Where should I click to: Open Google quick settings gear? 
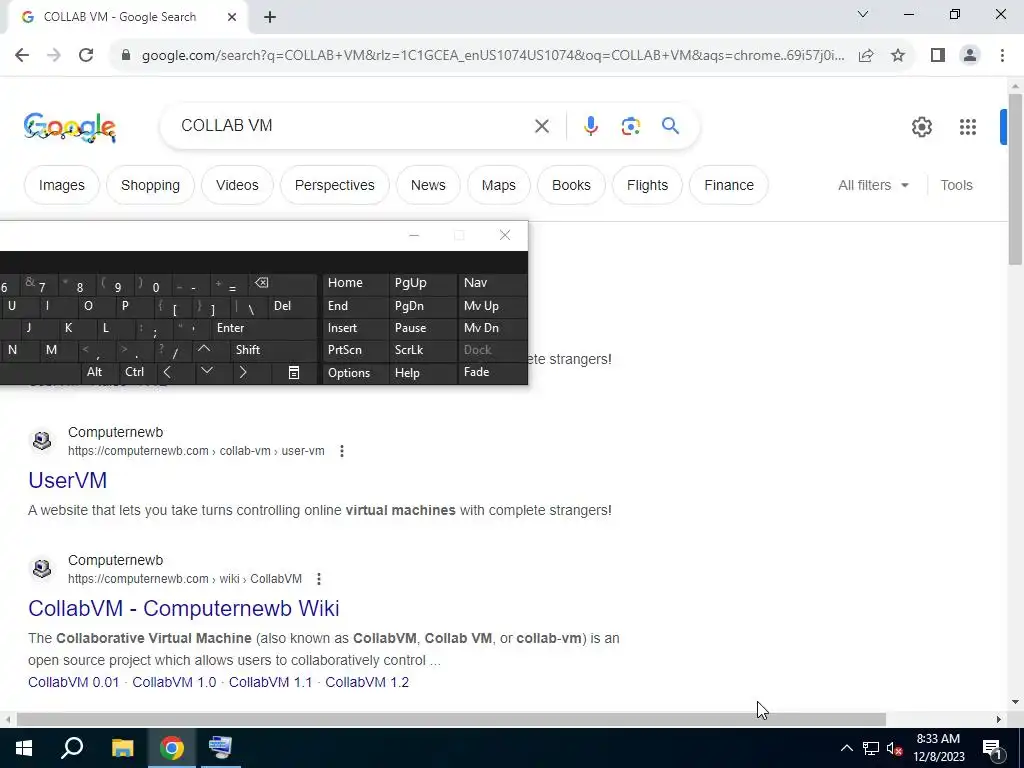click(921, 127)
